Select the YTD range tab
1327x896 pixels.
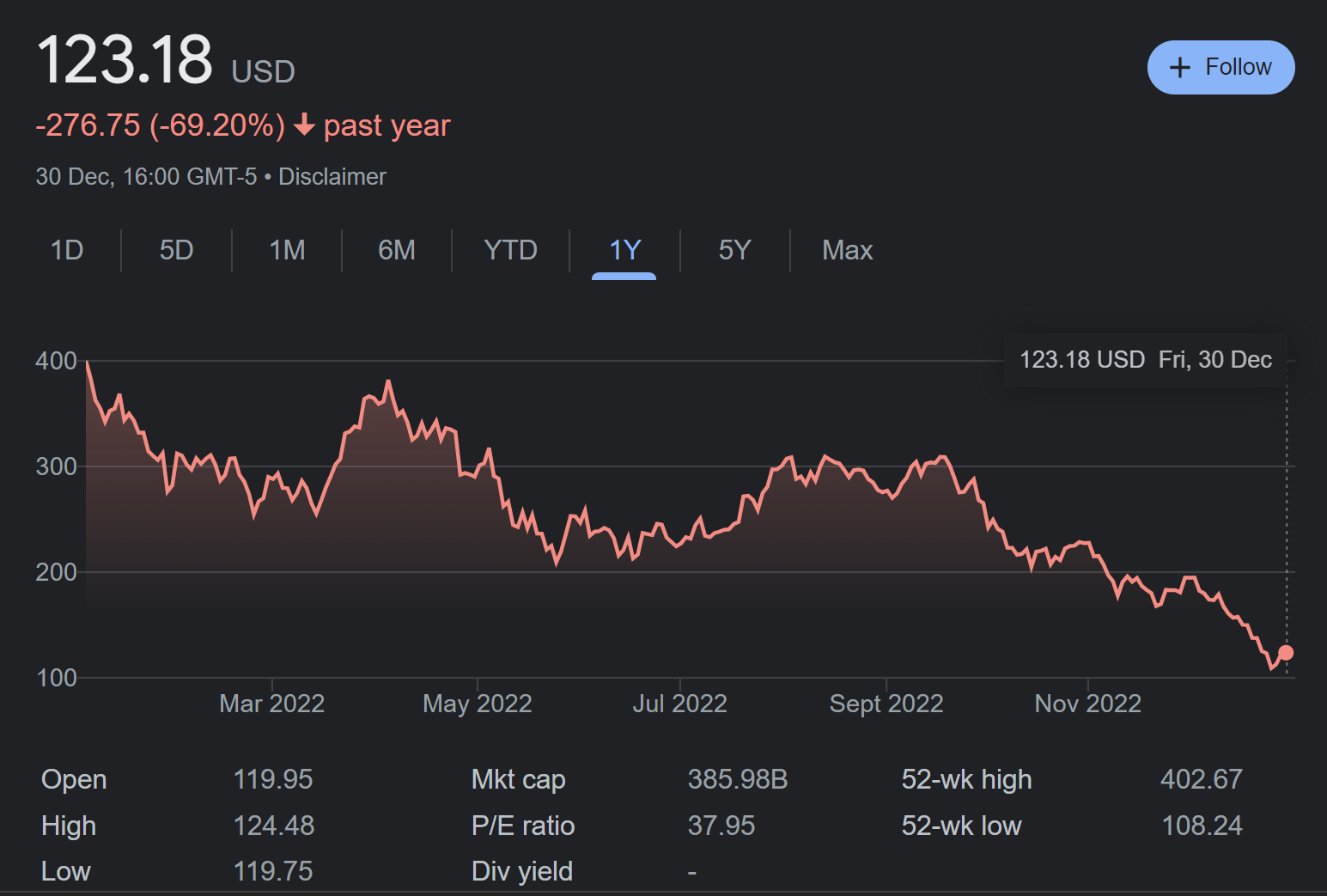pyautogui.click(x=510, y=250)
